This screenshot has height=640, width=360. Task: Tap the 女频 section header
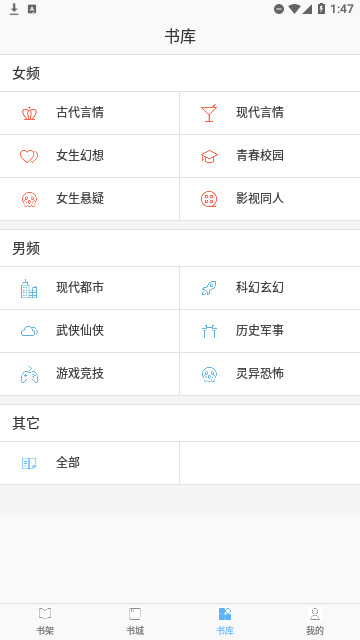coord(26,73)
